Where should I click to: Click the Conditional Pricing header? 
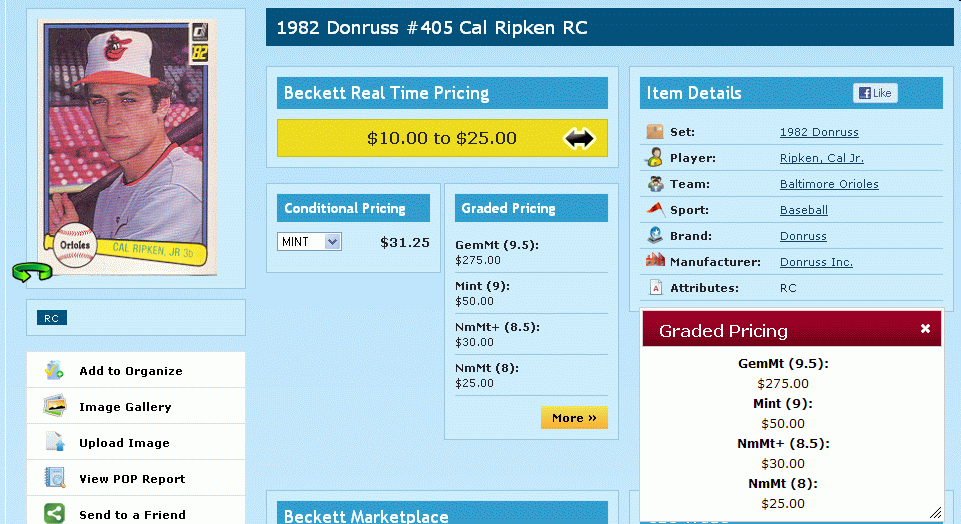(353, 208)
